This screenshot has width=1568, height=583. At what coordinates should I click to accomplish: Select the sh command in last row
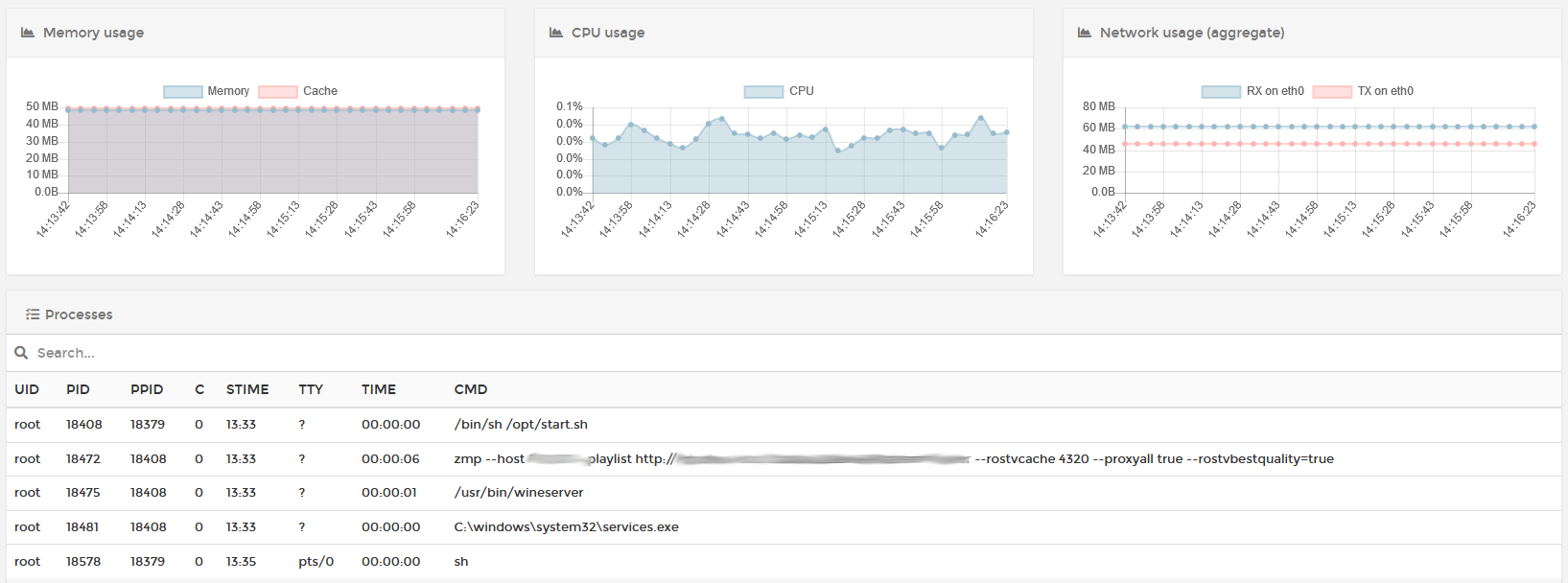coord(461,561)
